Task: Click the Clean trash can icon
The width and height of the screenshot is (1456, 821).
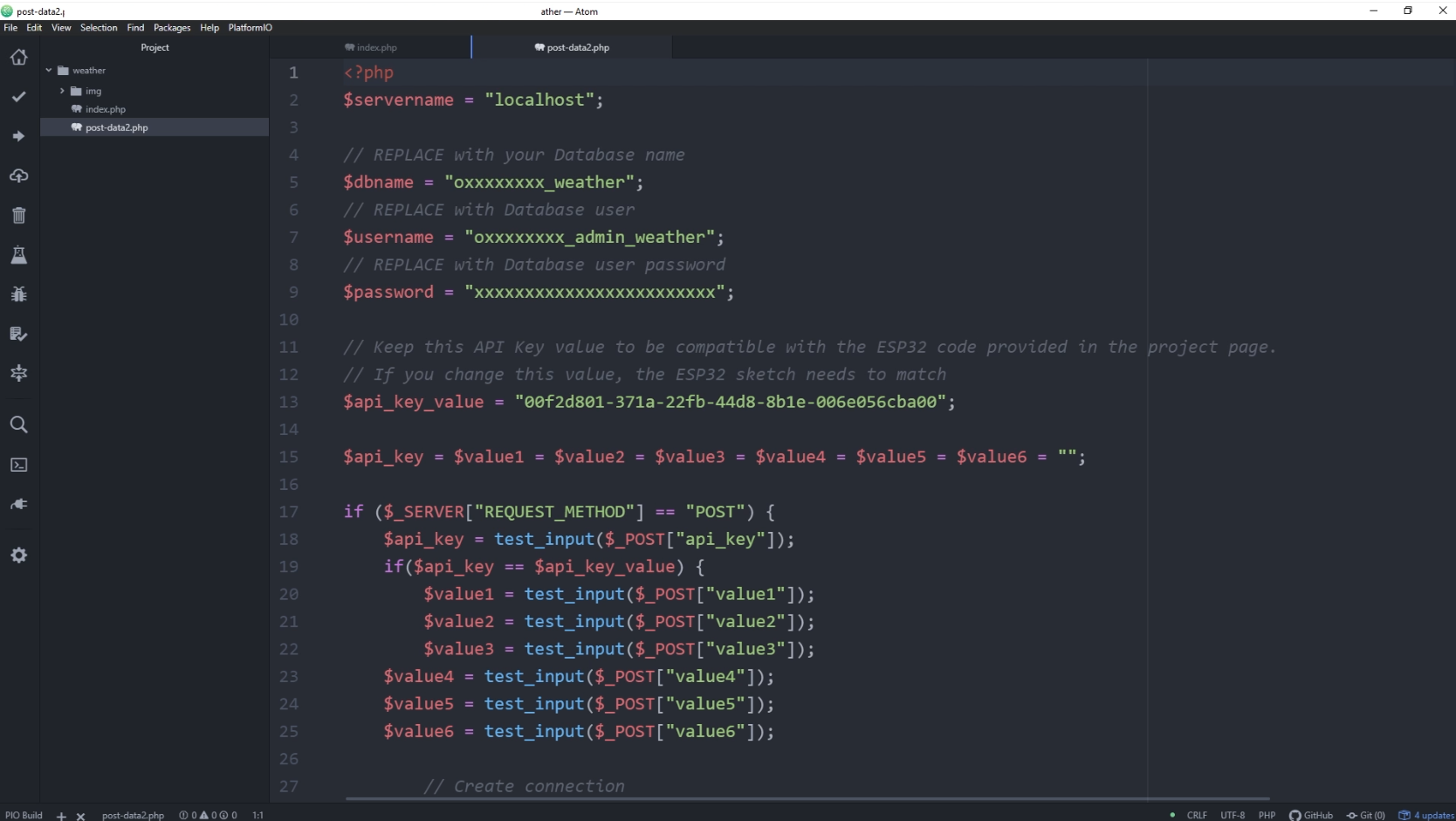Action: pyautogui.click(x=18, y=215)
